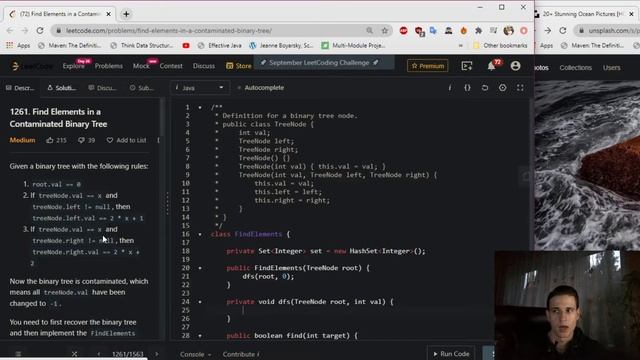640x360 pixels.
Task: Go to the next problem arrow
Action: pos(157,354)
